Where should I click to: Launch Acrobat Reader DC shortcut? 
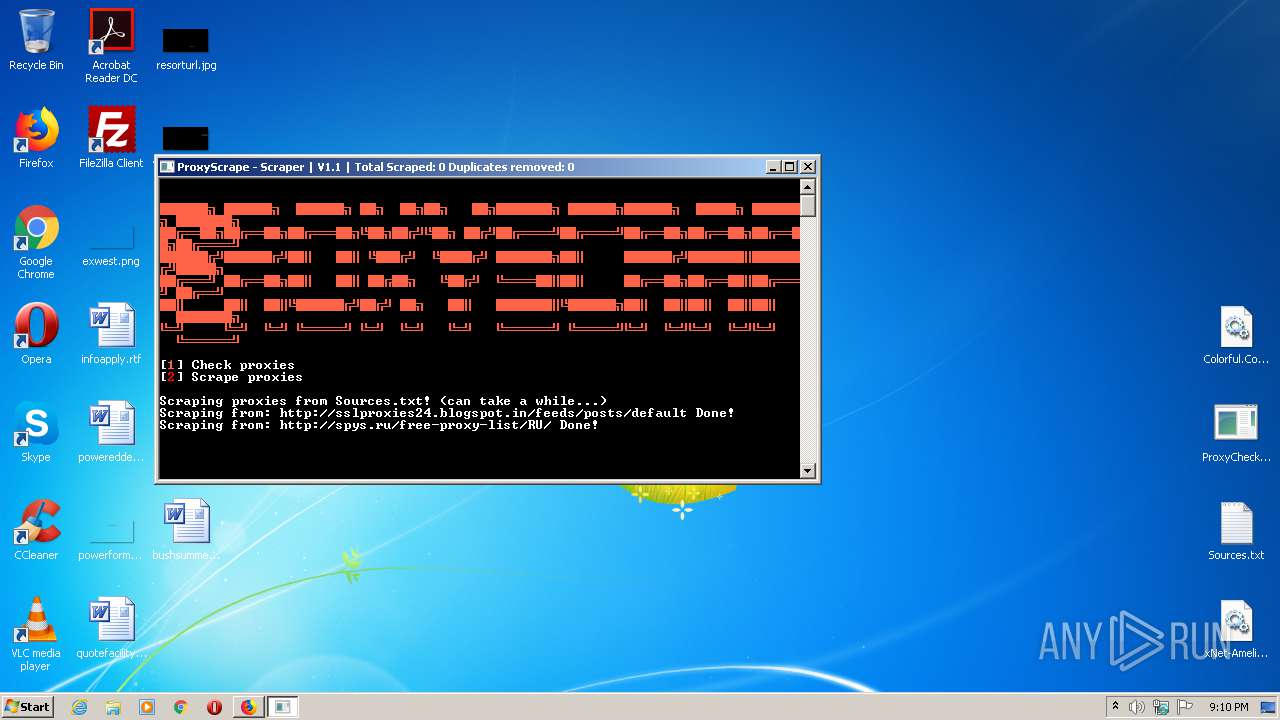[x=111, y=46]
